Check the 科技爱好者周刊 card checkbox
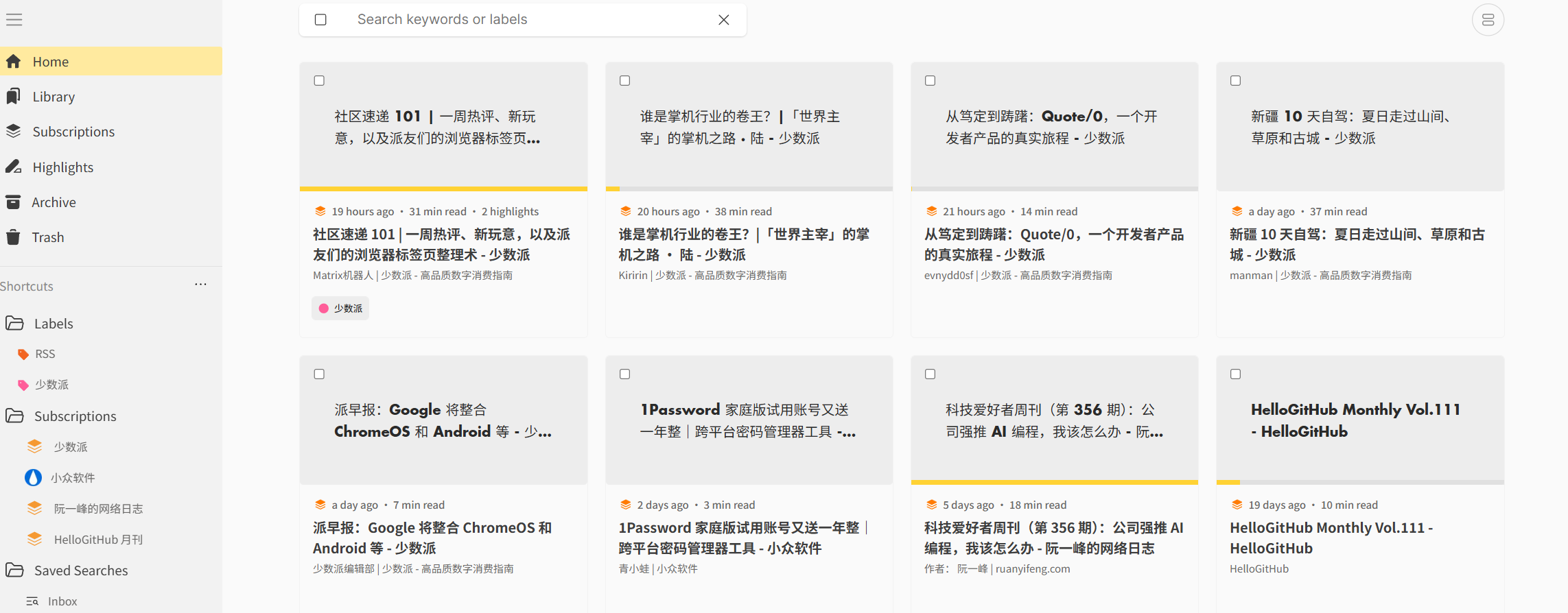The width and height of the screenshot is (1568, 613). [930, 374]
